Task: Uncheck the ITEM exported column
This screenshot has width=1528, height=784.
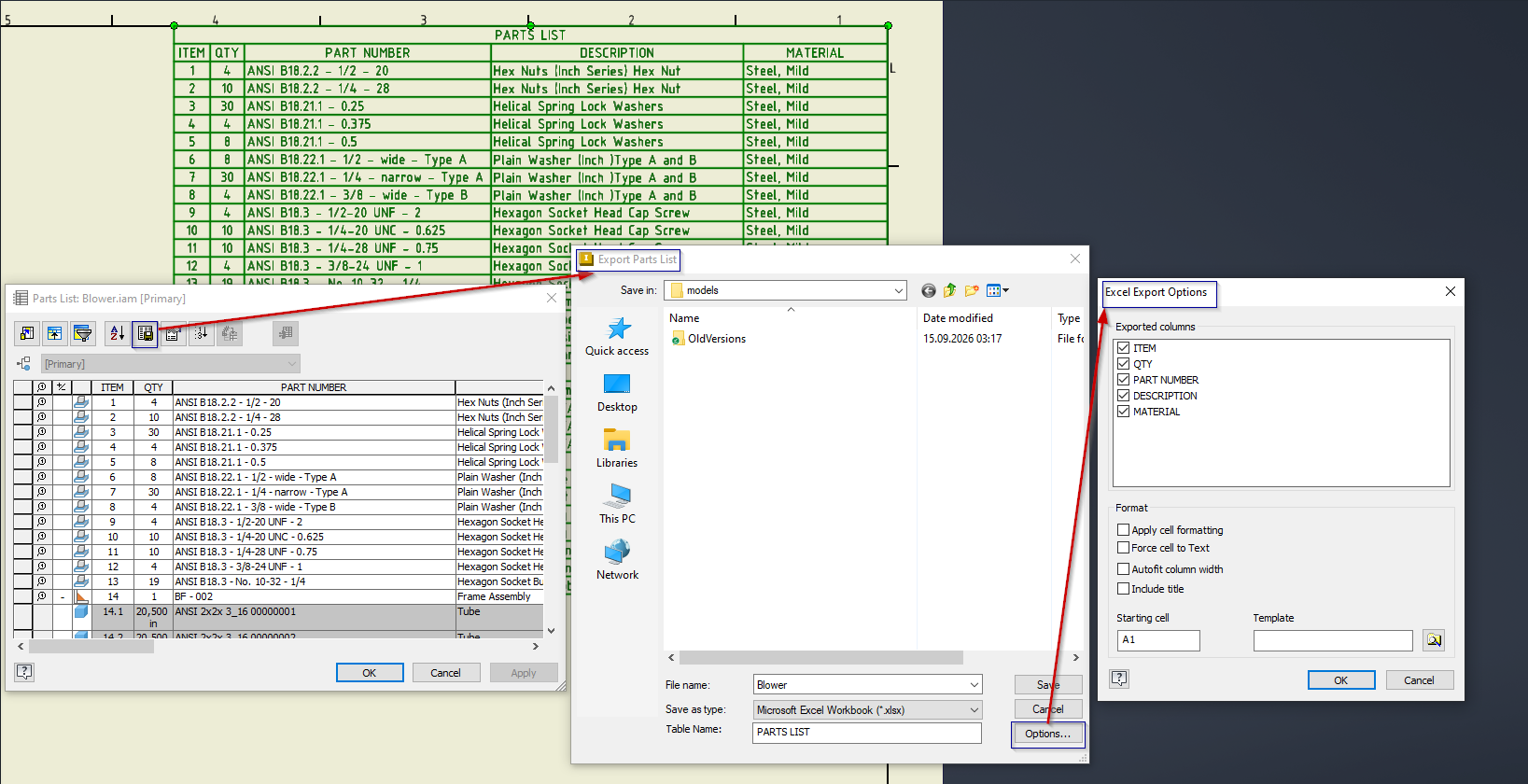Action: pos(1124,348)
